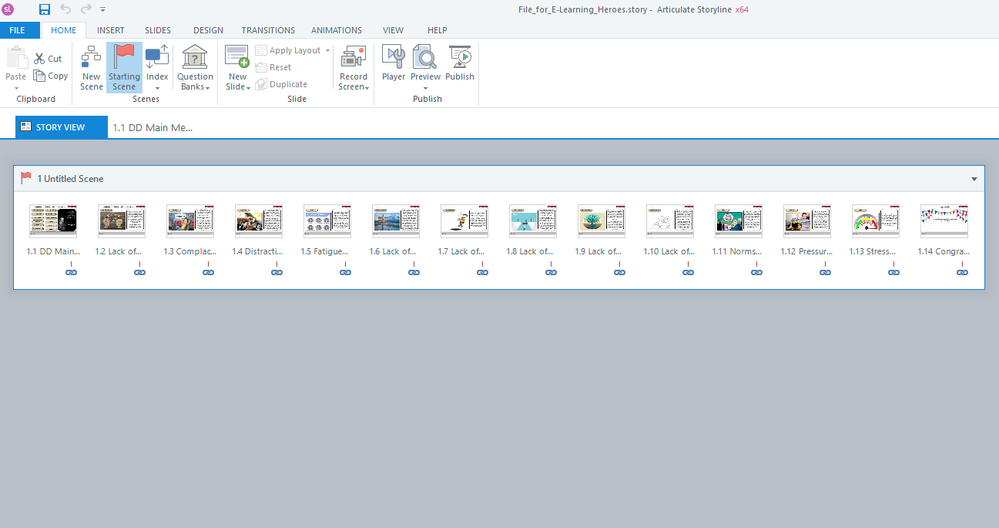Click the Redo arrow icon
The height and width of the screenshot is (528, 999).
(85, 9)
